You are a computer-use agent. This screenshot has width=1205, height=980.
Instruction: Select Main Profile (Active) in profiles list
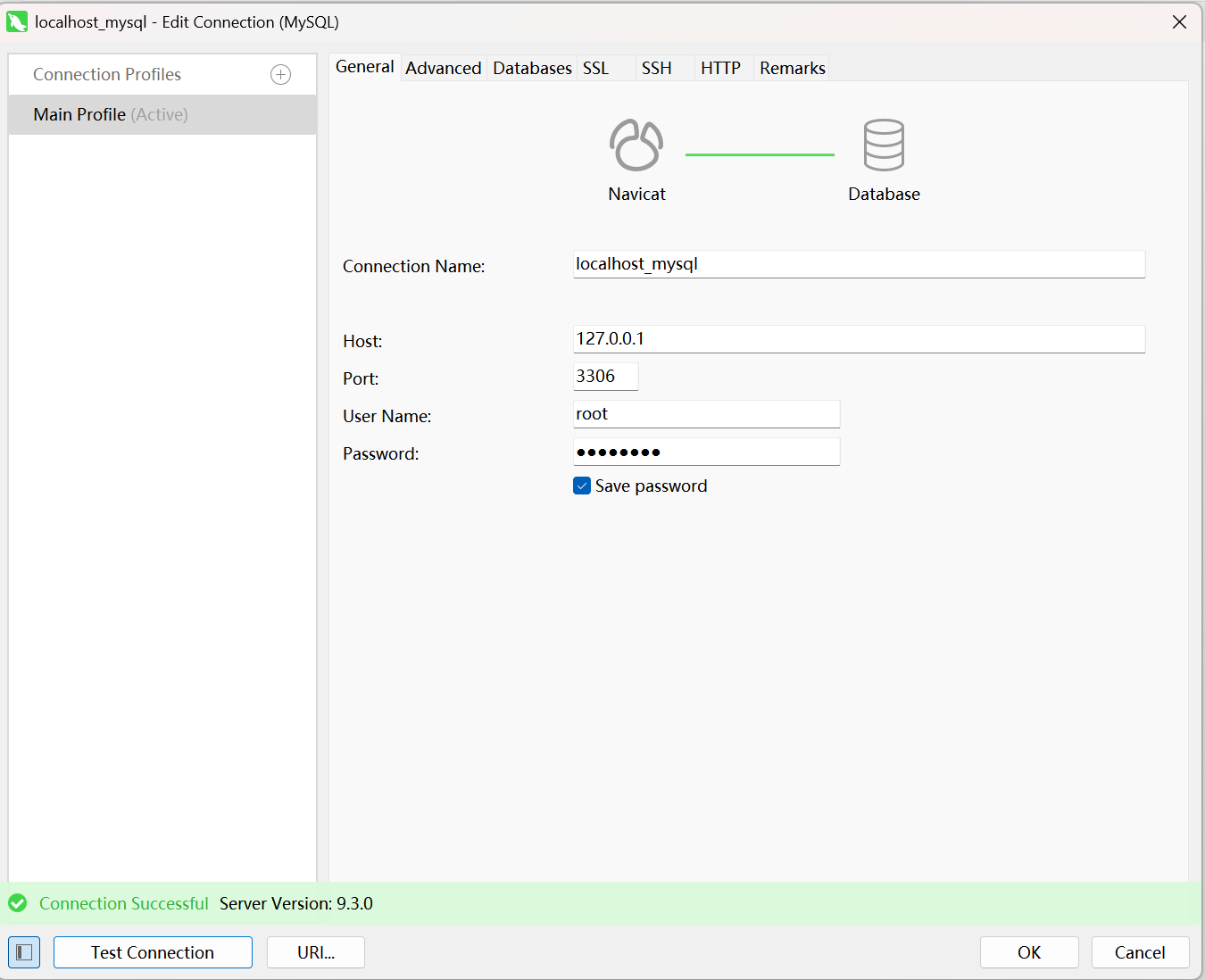point(162,115)
